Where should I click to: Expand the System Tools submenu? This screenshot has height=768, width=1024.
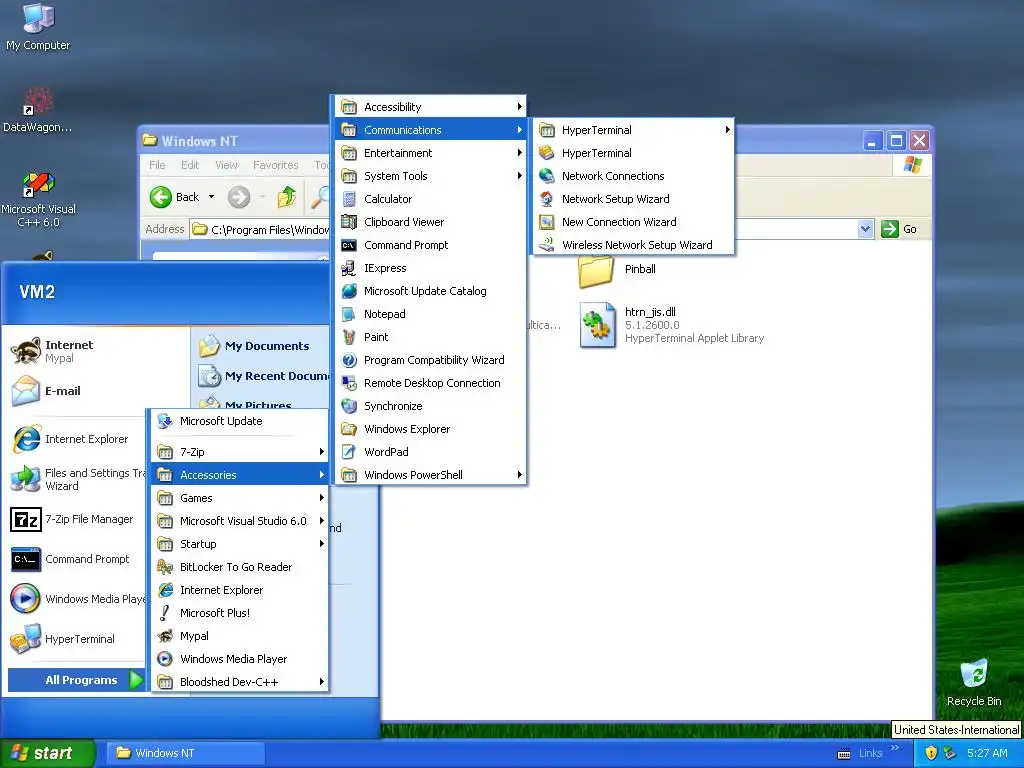430,176
